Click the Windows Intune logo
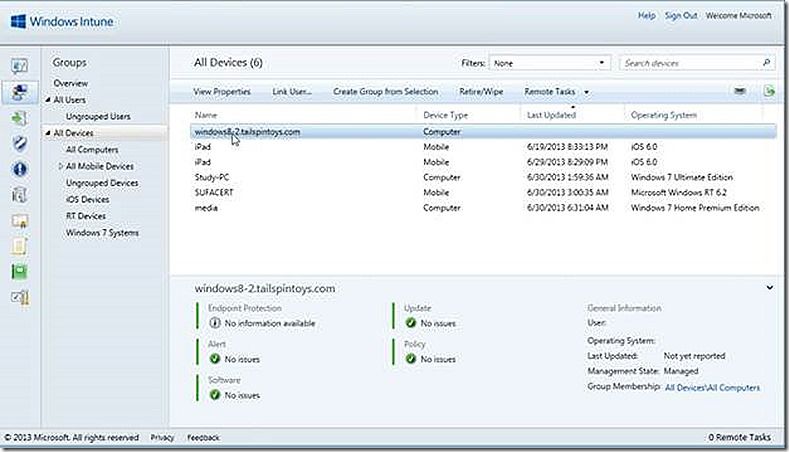Screen dimensions: 789x452 62,22
